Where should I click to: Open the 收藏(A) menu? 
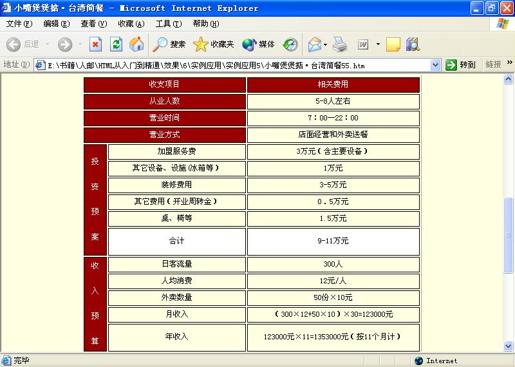point(131,24)
